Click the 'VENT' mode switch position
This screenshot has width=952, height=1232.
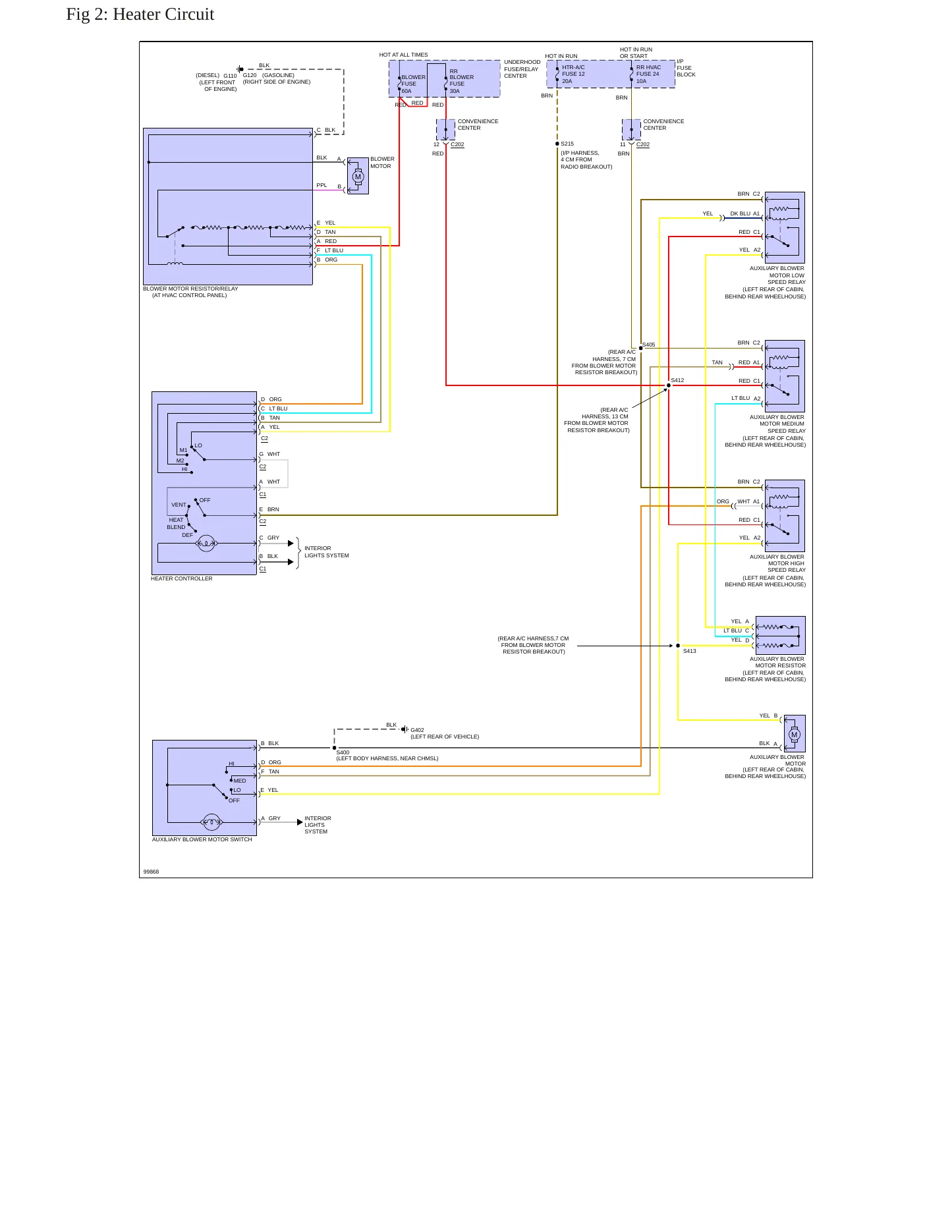pos(179,505)
